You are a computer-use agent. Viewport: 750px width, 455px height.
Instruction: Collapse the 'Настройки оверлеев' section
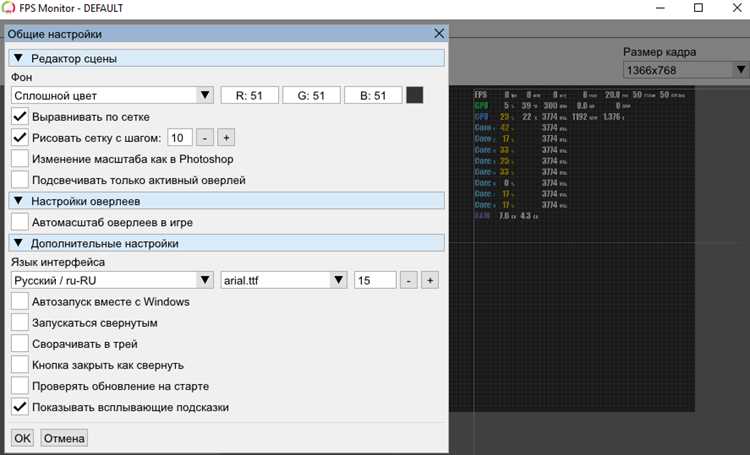pos(226,201)
